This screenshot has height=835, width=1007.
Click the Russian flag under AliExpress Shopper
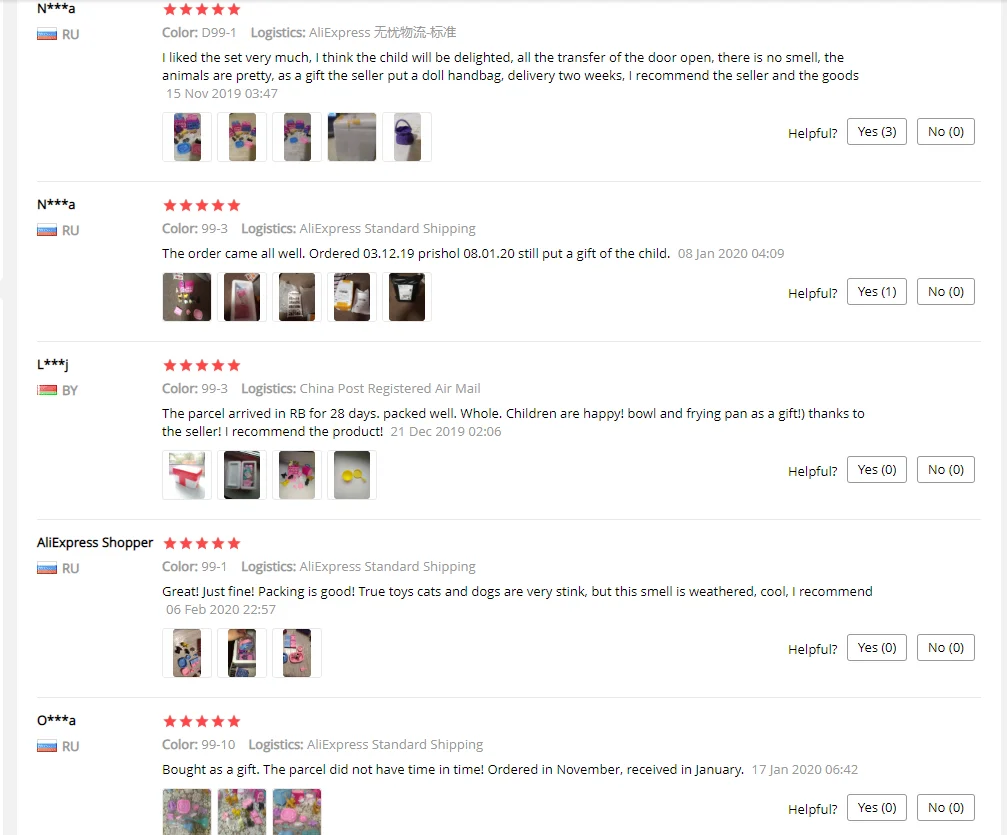pos(47,568)
